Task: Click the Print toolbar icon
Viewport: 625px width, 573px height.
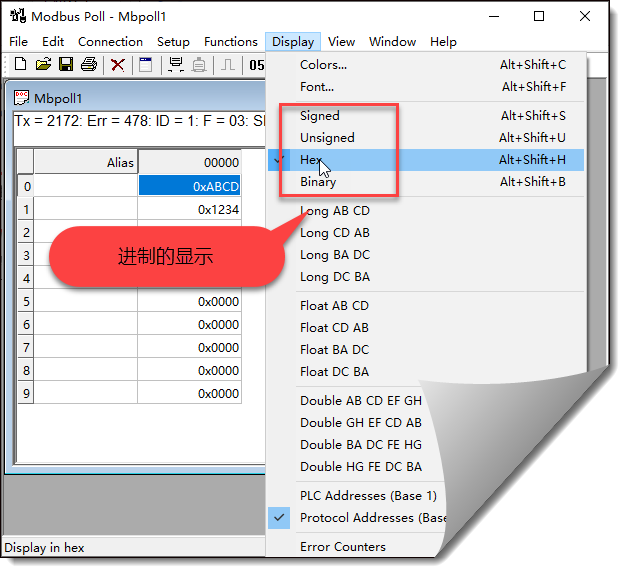Action: coord(88,64)
